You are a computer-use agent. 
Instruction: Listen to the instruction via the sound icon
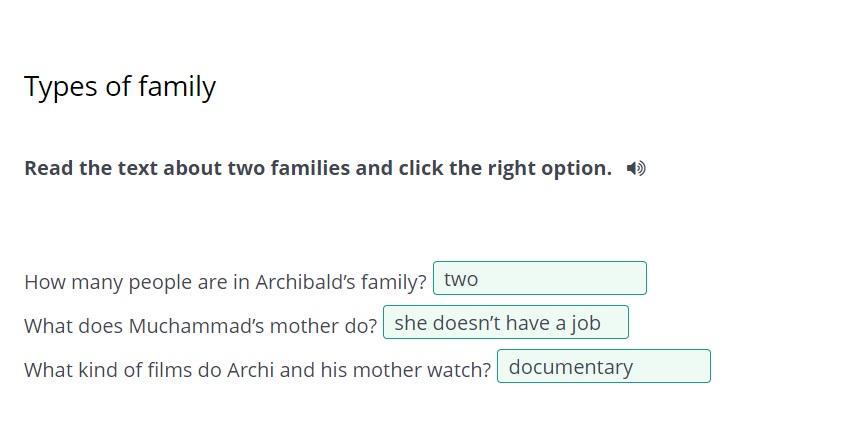pos(636,168)
